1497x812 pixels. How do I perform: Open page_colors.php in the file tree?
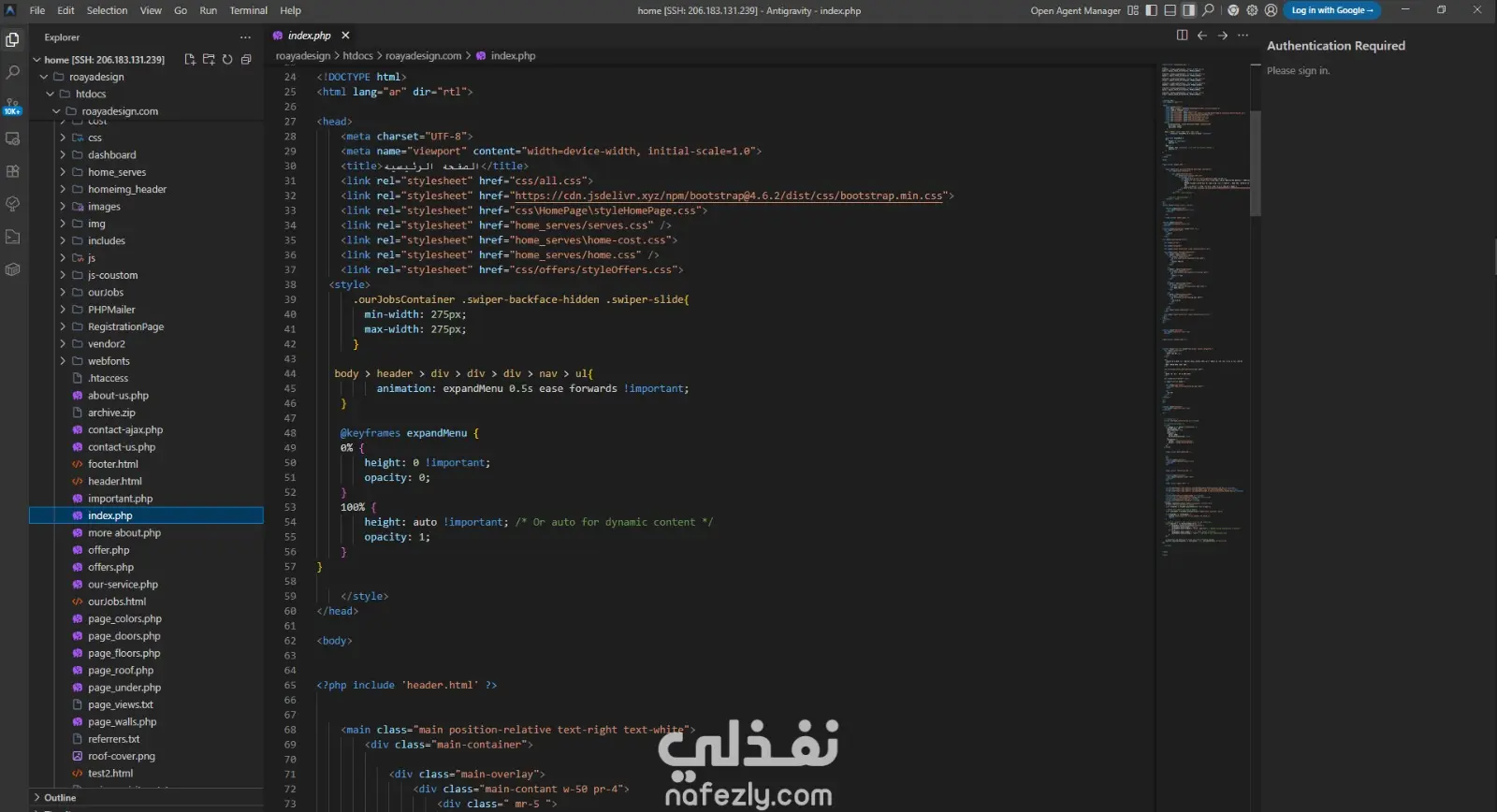[124, 619]
